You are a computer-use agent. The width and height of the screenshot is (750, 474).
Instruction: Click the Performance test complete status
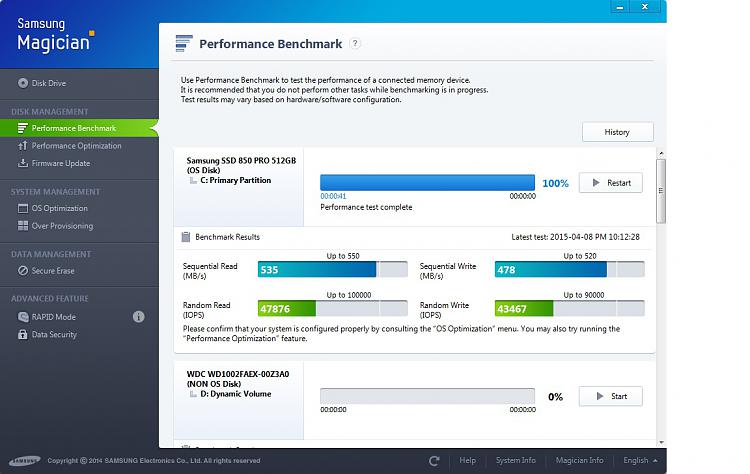pos(366,207)
